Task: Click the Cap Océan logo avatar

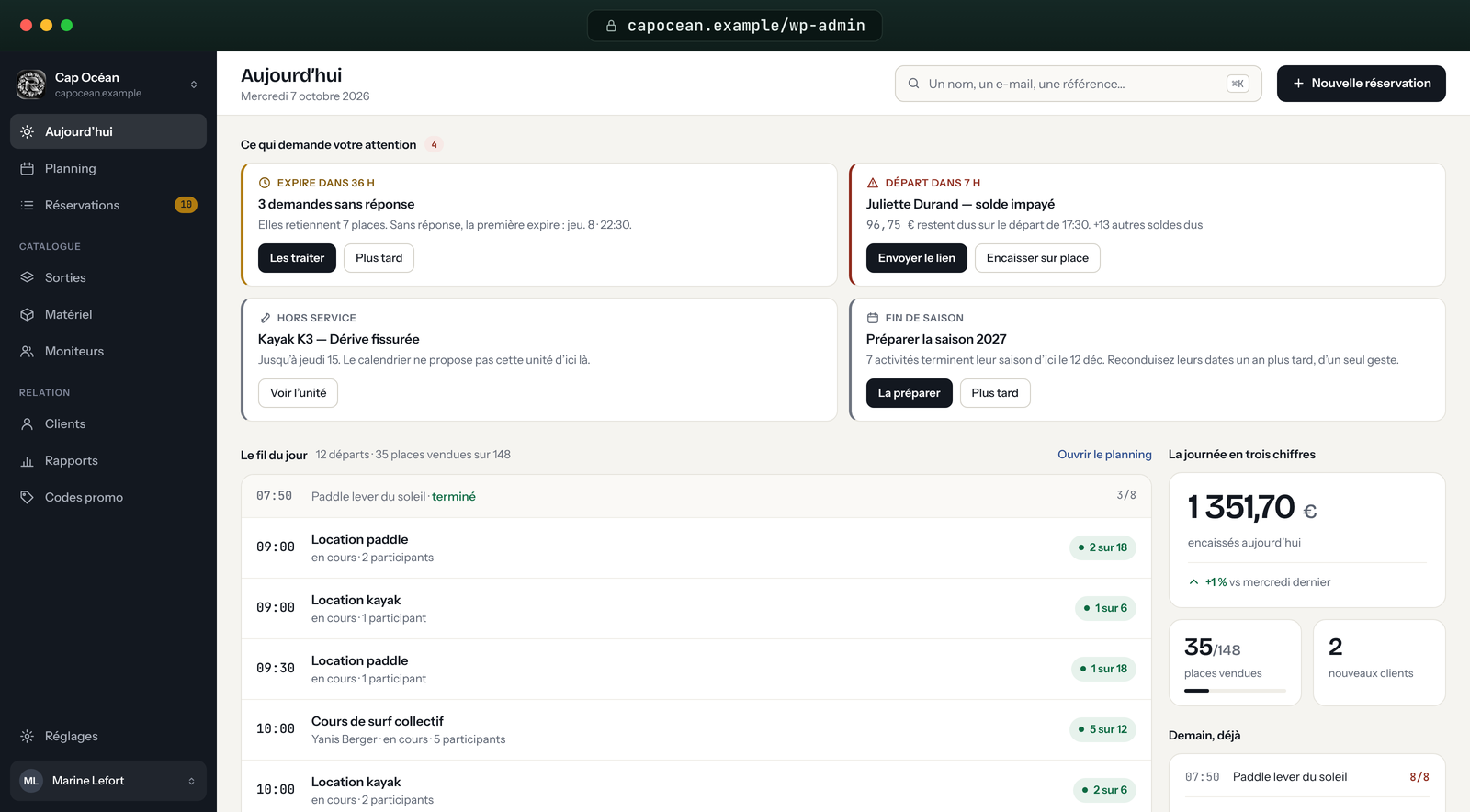Action: tap(31, 85)
